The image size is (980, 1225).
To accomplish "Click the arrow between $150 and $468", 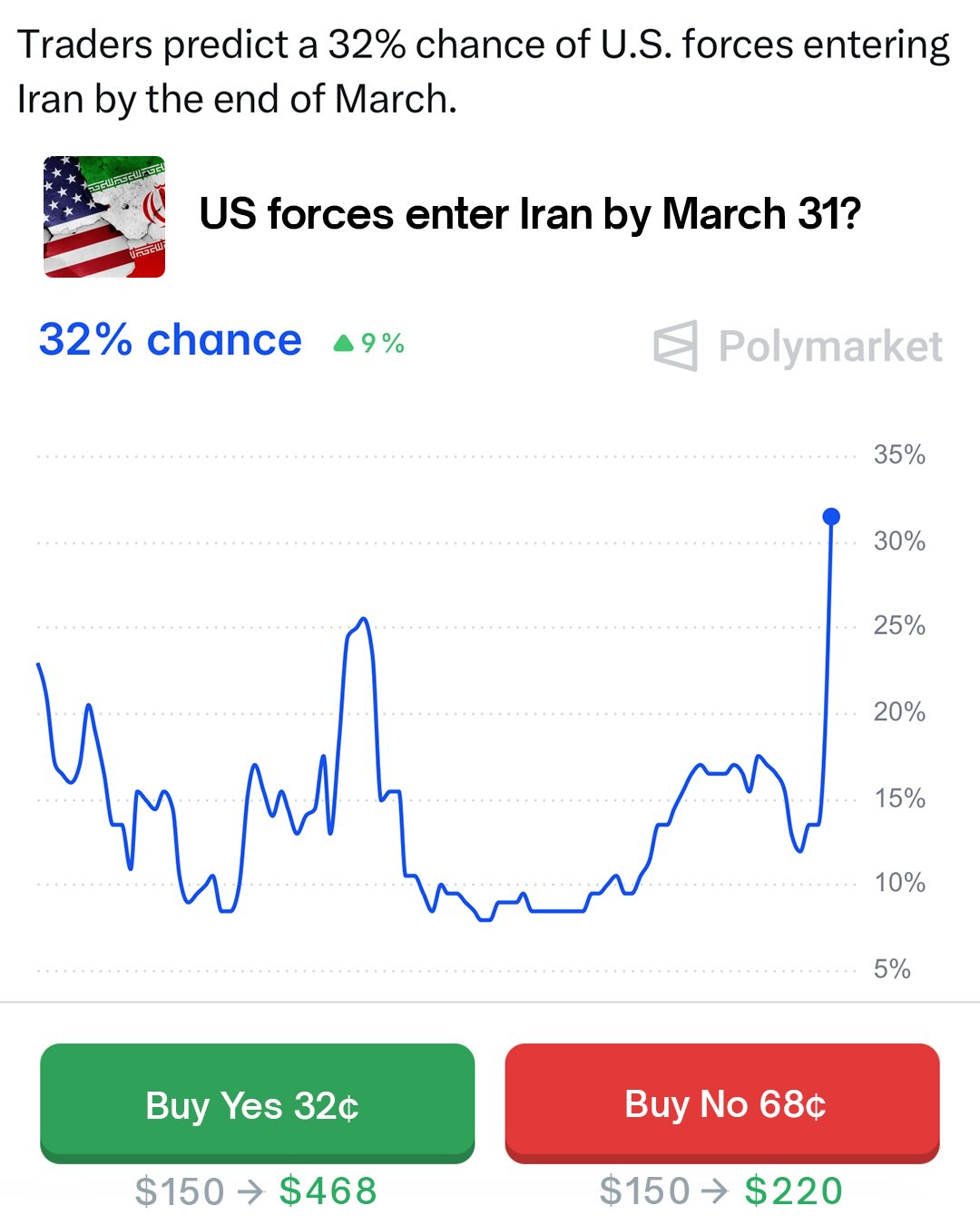I will (250, 1191).
